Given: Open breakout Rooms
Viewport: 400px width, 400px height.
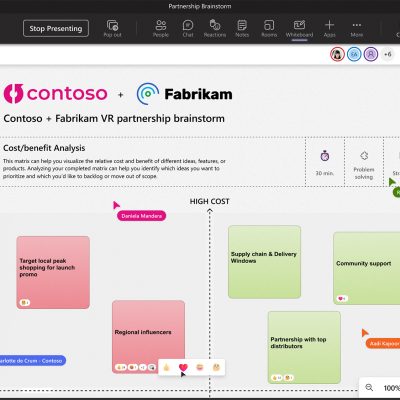Looking at the screenshot, I should point(269,29).
